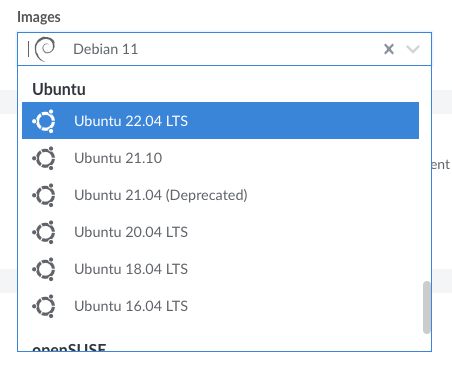This screenshot has width=452, height=369.
Task: Click Ubuntu logo beside 16.04 LTS
Action: pyautogui.click(x=44, y=306)
